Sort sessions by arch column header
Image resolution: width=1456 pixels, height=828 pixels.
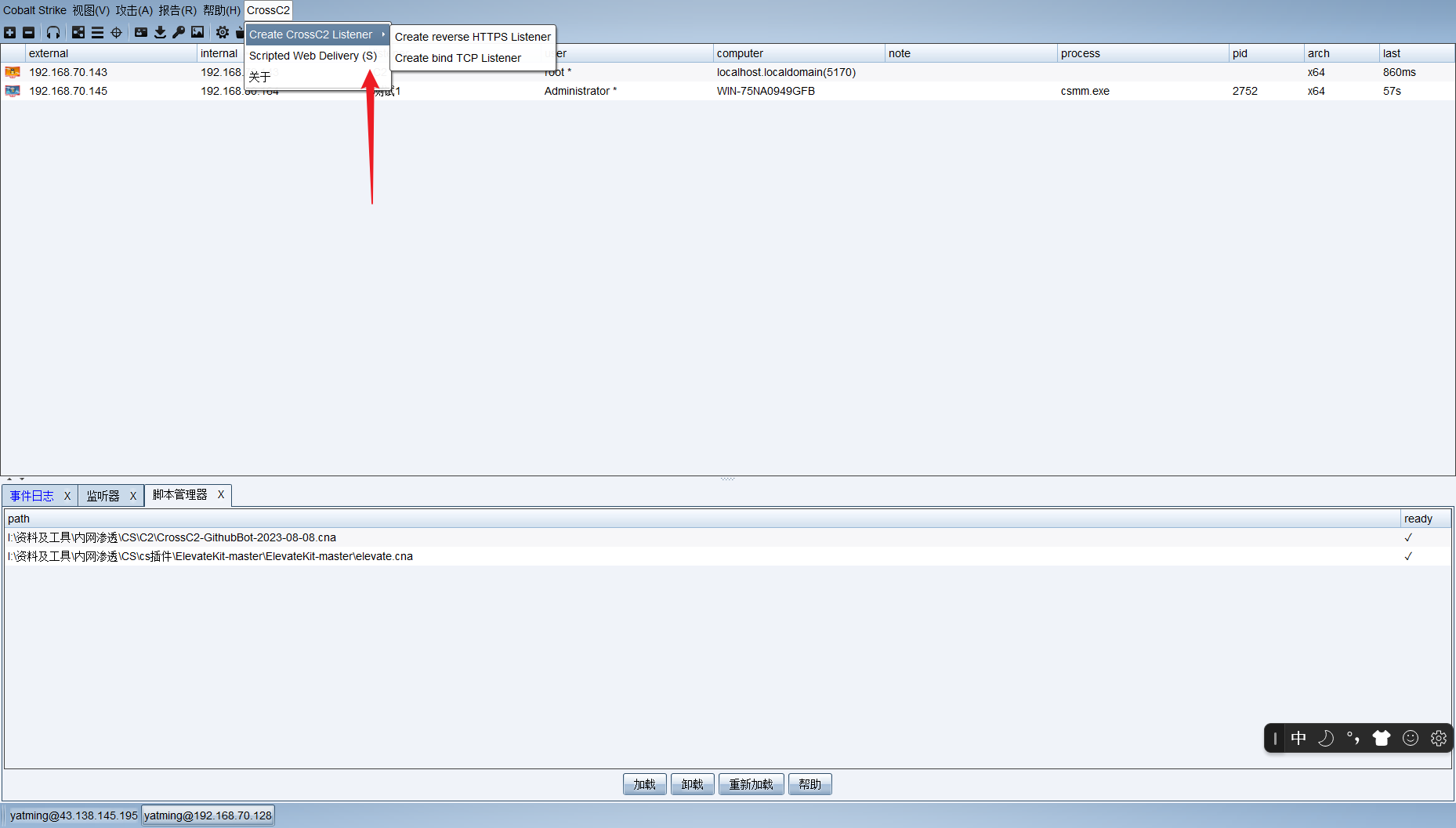pos(1342,53)
